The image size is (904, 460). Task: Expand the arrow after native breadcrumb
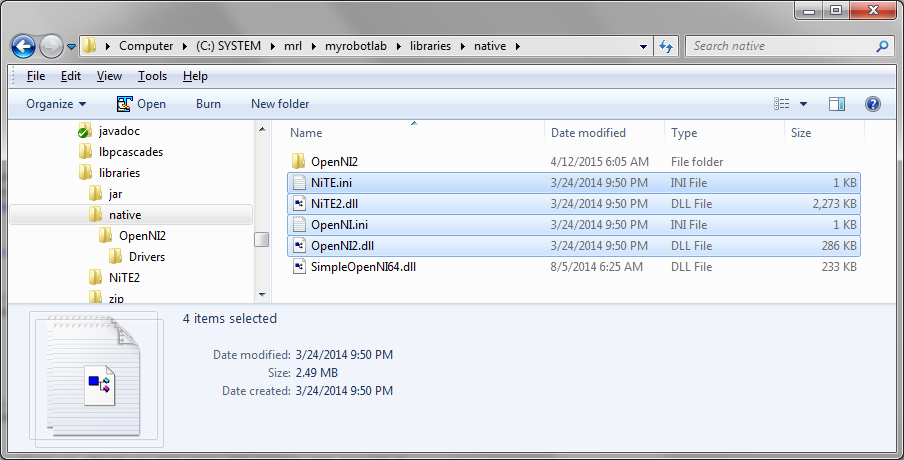(x=517, y=46)
